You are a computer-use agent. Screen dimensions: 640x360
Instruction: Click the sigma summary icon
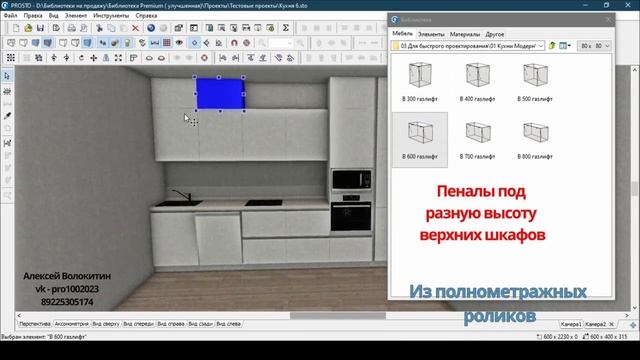coord(286,28)
